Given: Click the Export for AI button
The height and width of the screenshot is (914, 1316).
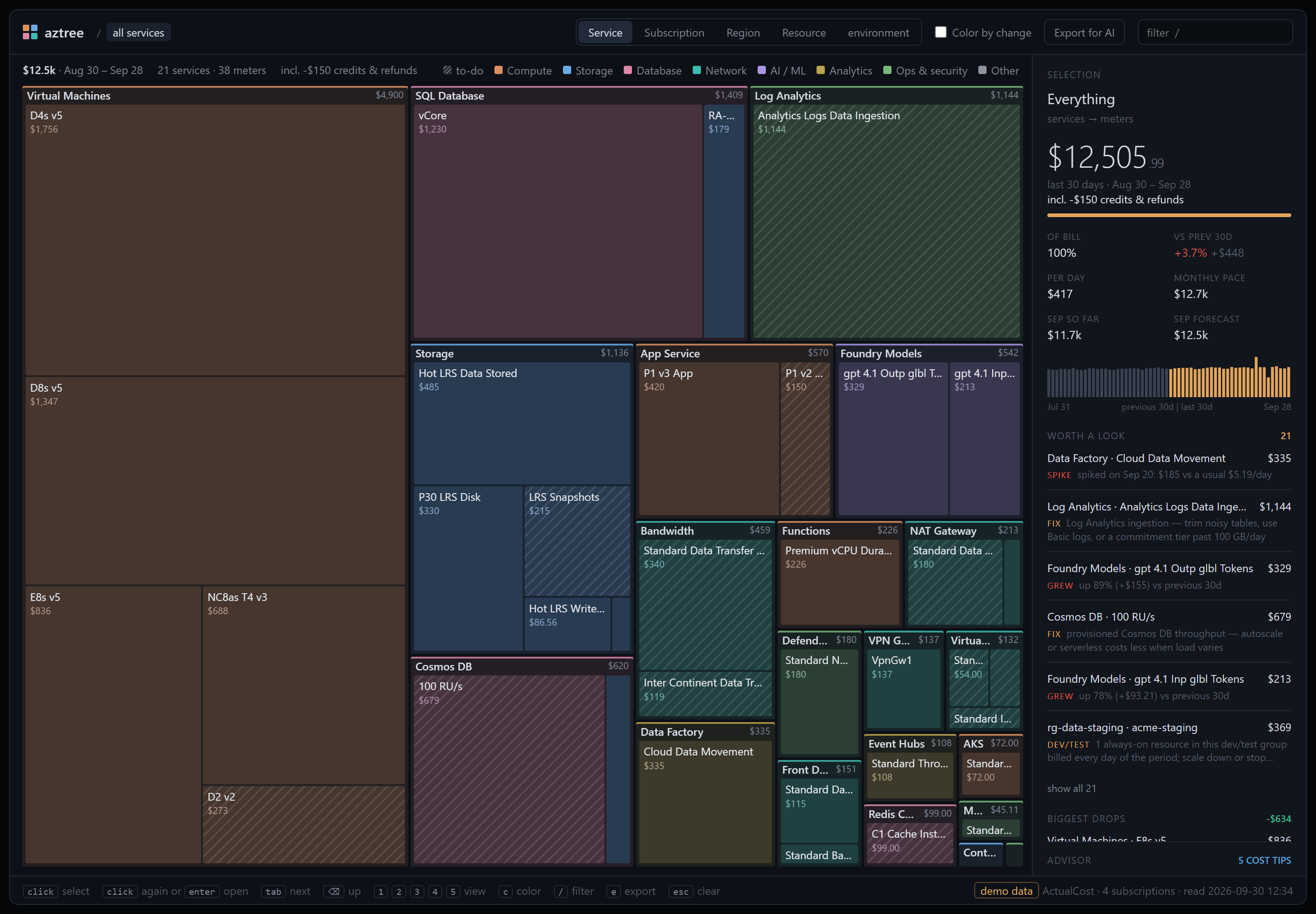Looking at the screenshot, I should point(1083,32).
